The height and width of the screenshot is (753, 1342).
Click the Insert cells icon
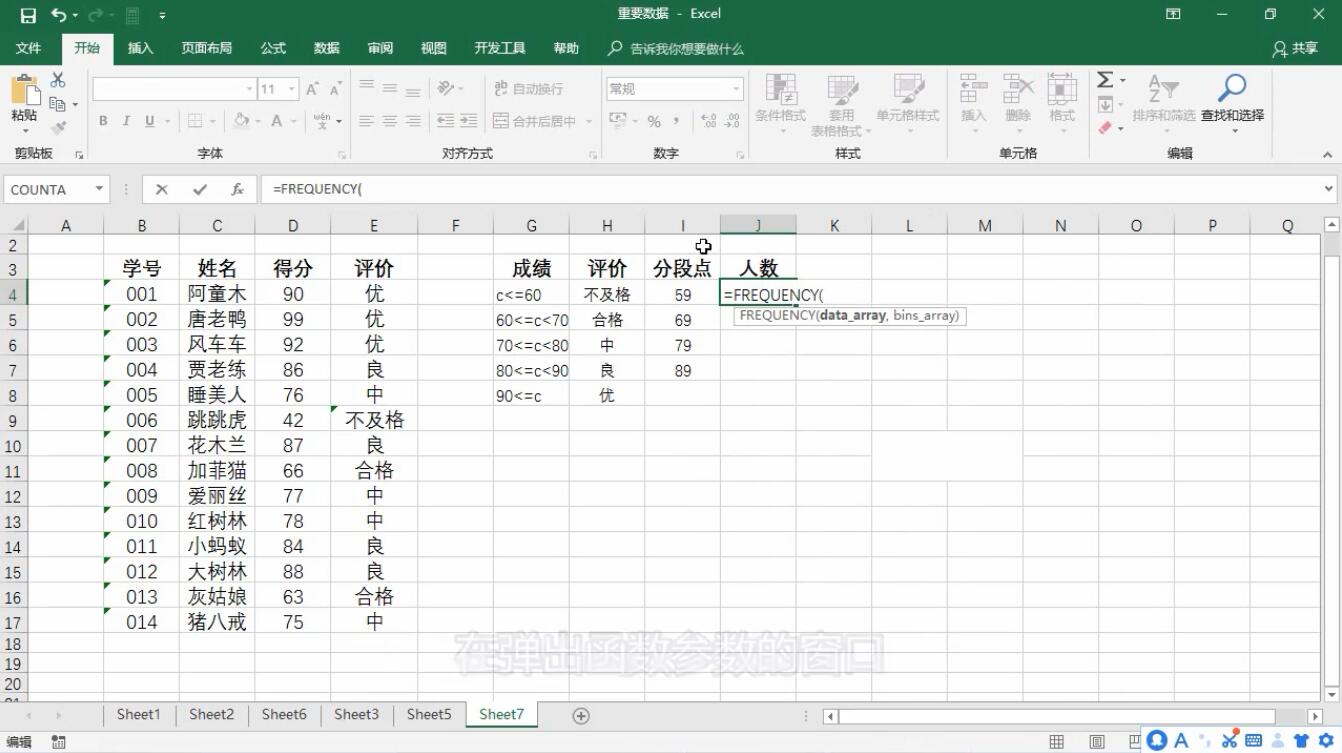[x=973, y=89]
